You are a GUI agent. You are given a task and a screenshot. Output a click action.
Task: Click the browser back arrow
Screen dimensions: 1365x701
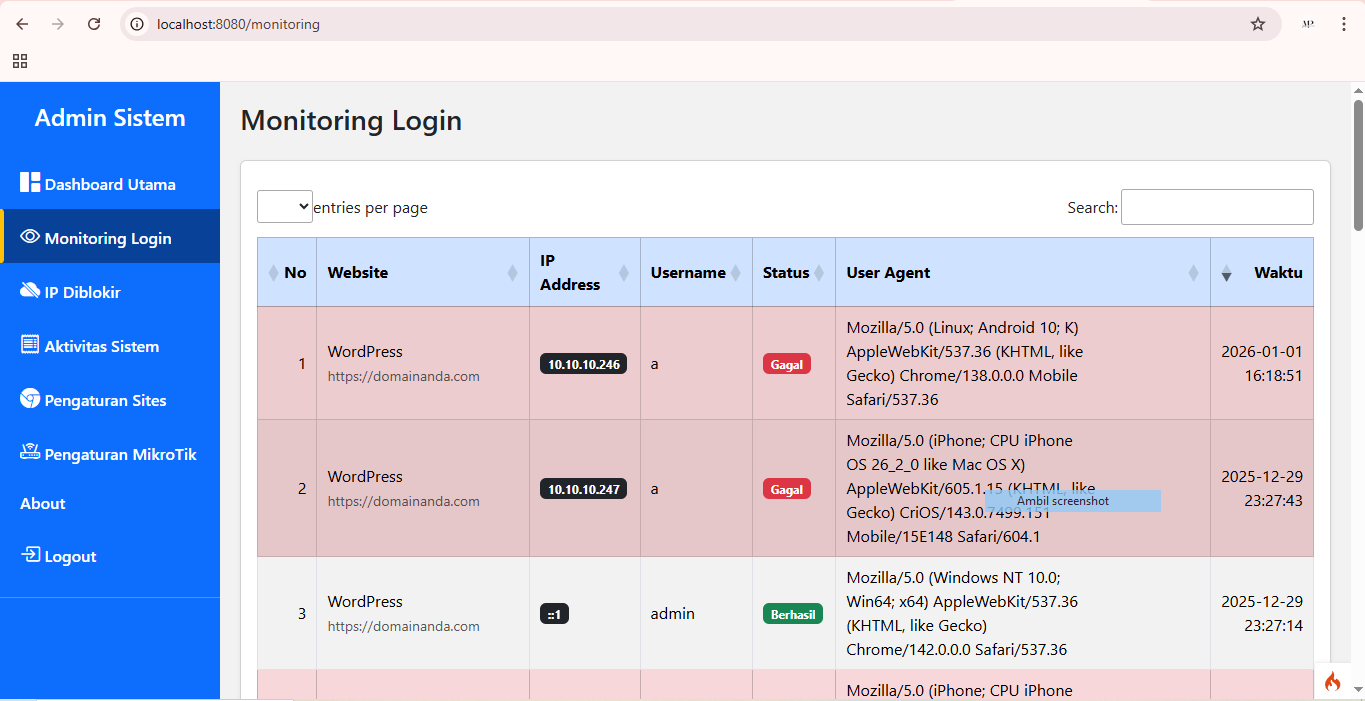click(x=22, y=24)
